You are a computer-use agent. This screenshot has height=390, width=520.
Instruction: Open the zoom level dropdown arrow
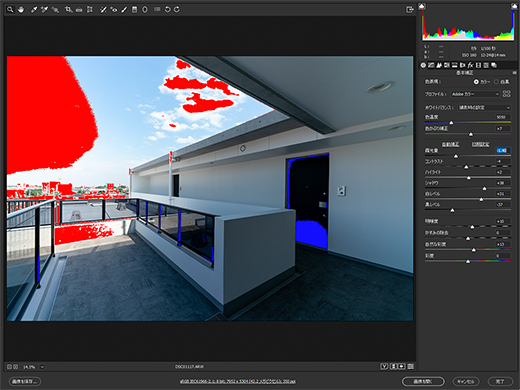[x=42, y=367]
